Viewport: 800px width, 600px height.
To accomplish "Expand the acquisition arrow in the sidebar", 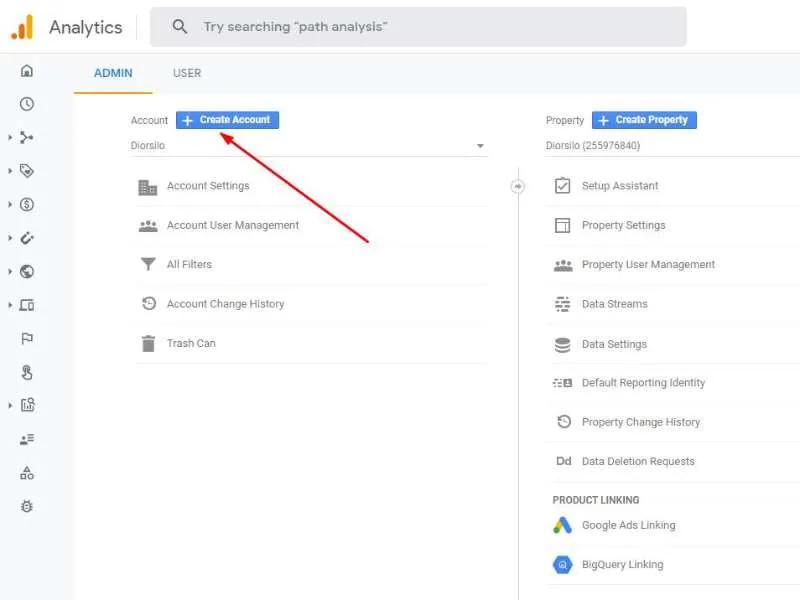I will coord(8,137).
